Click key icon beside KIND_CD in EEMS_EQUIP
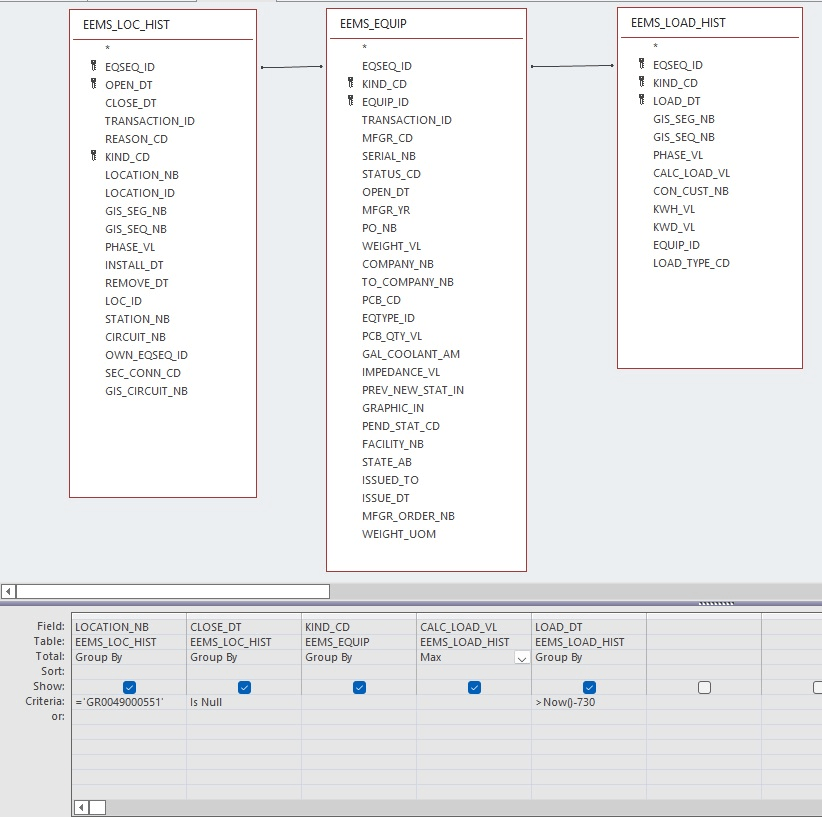Viewport: 822px width, 817px height. [x=351, y=82]
